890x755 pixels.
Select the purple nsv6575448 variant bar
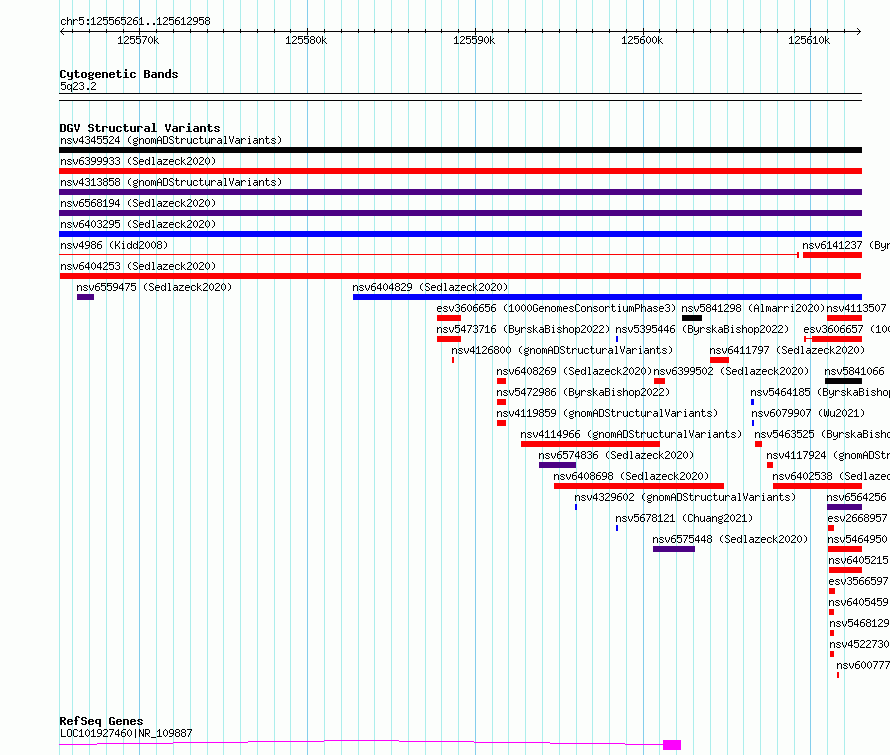coord(674,549)
